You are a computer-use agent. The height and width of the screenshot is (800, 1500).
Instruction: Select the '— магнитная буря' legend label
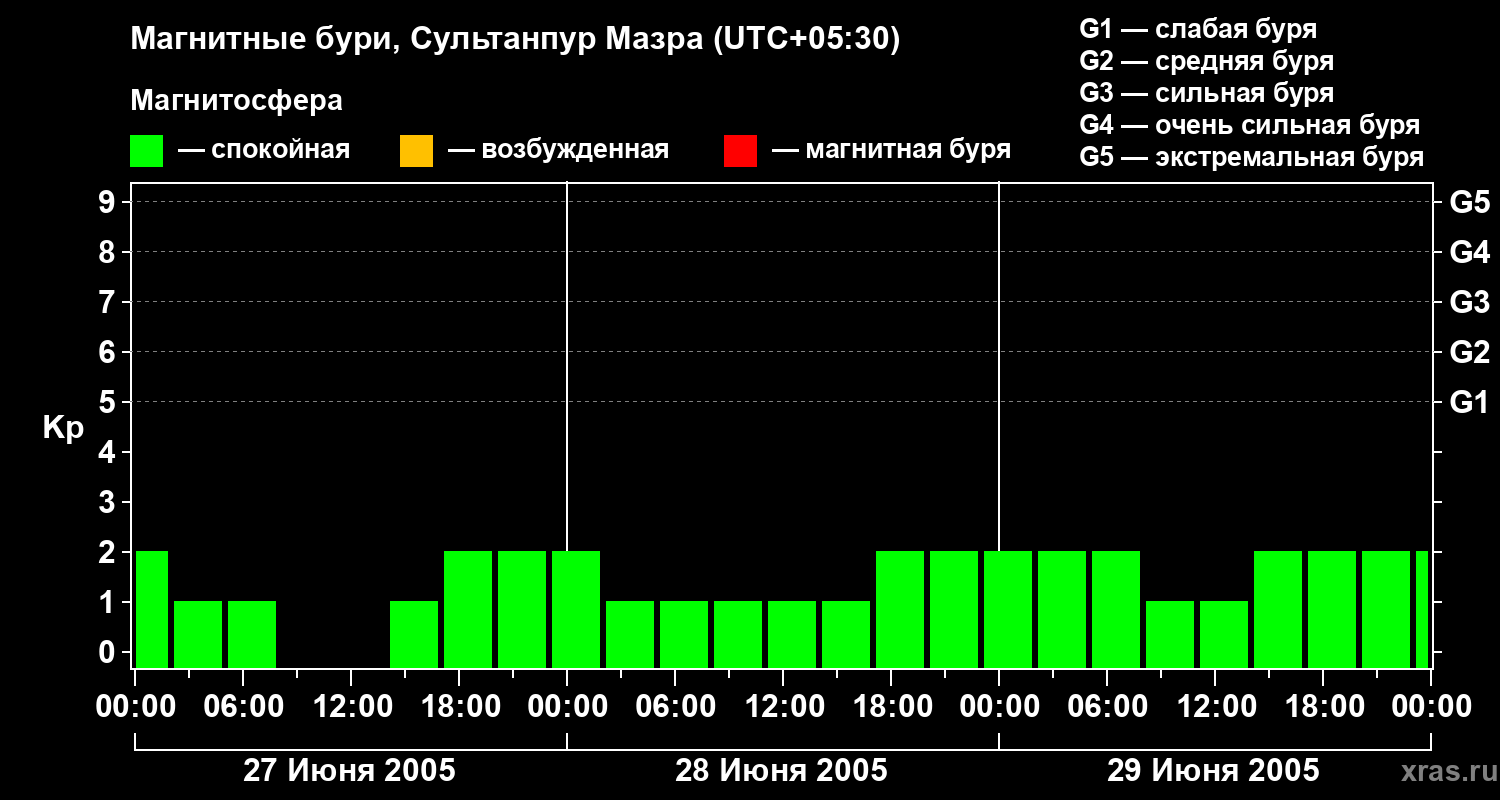point(892,150)
